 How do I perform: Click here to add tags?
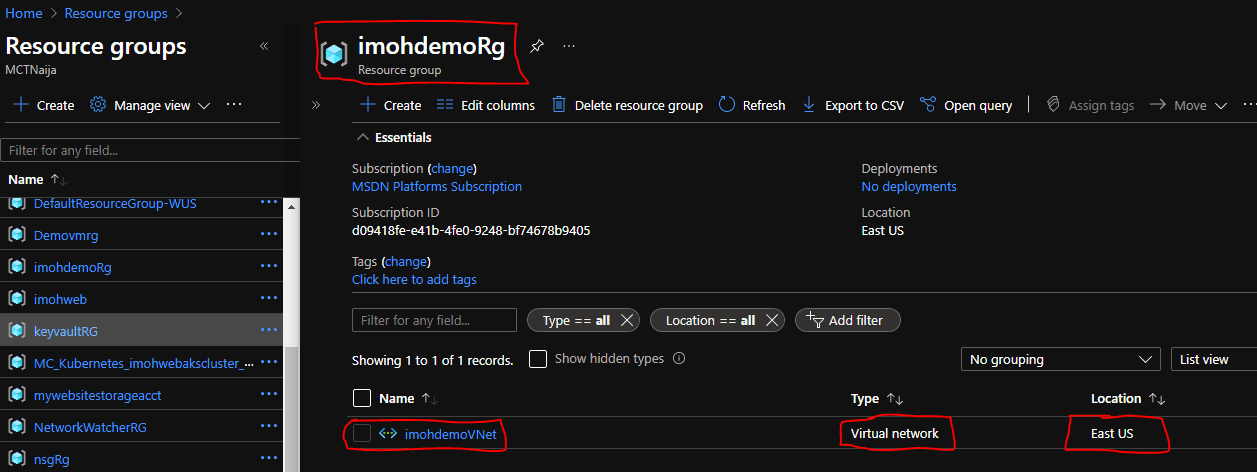click(x=414, y=279)
